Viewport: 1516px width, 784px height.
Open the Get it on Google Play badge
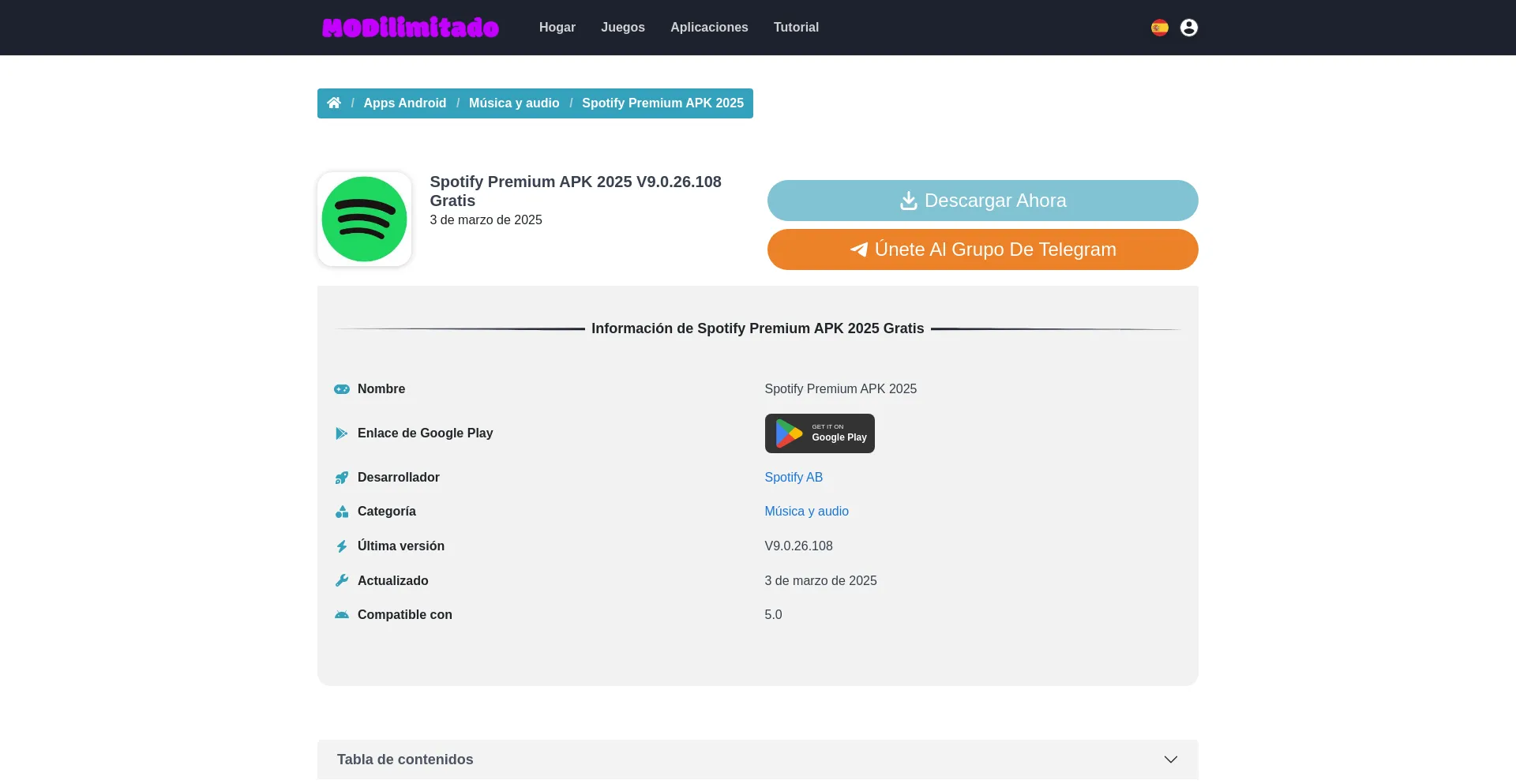[x=820, y=433]
